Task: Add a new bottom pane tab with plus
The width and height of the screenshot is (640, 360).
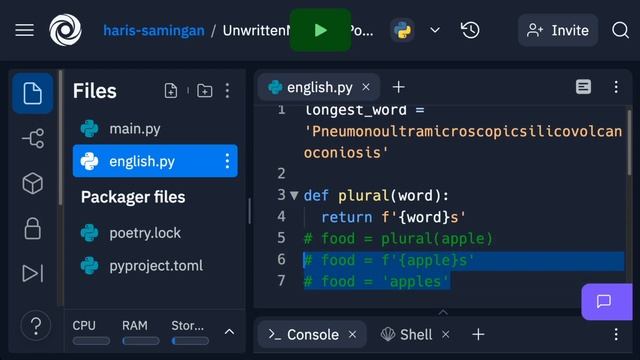Action: pos(478,335)
